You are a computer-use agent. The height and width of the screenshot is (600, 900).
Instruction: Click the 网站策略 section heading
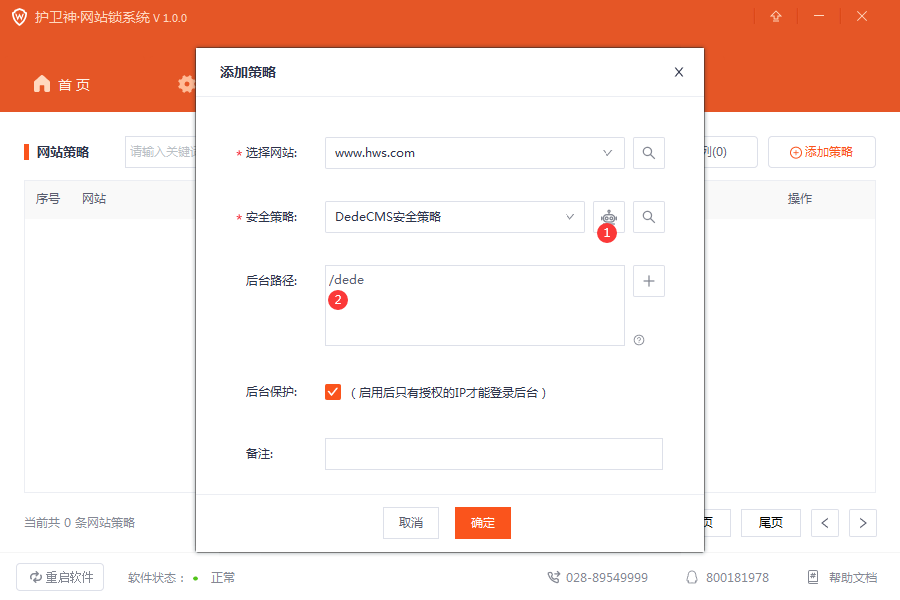tap(63, 152)
